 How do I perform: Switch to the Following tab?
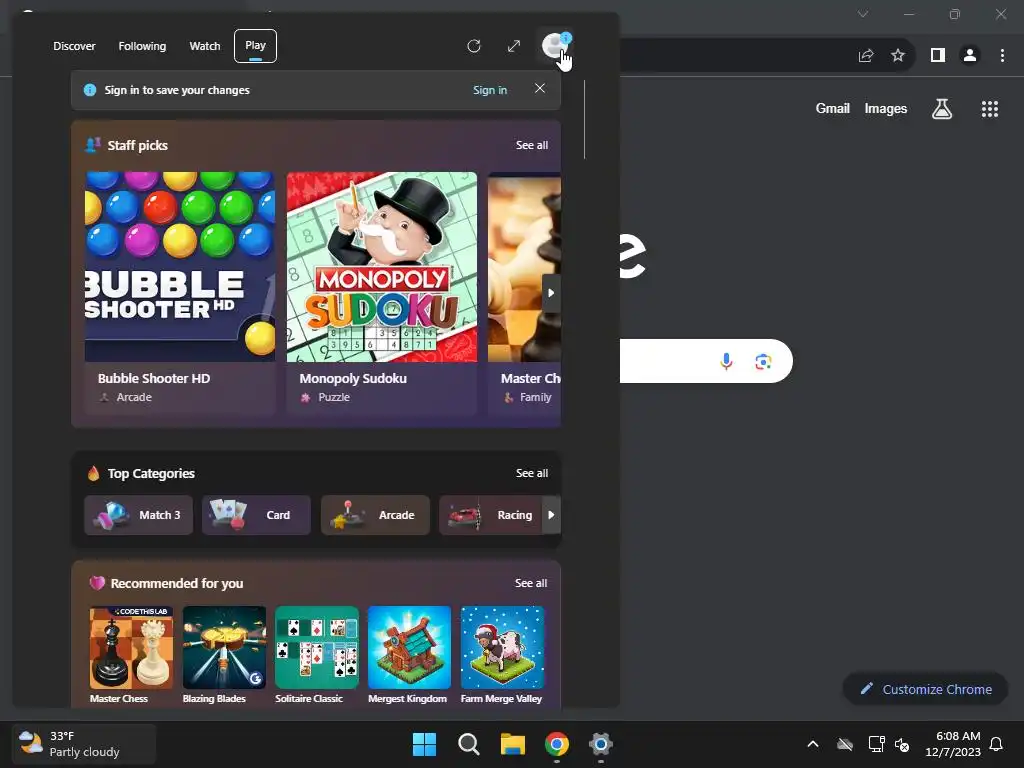142,46
